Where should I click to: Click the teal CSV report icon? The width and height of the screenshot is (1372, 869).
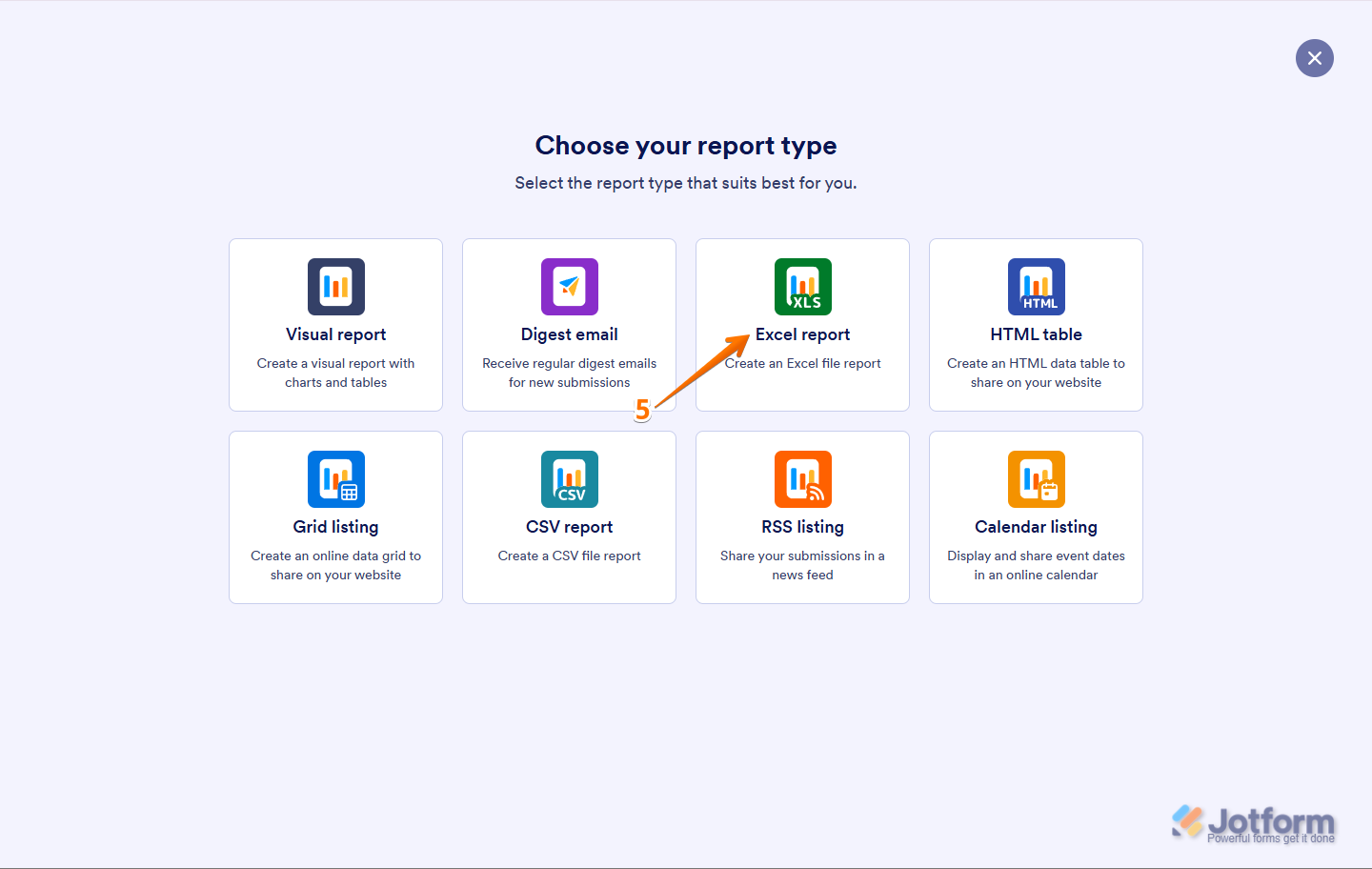point(569,479)
